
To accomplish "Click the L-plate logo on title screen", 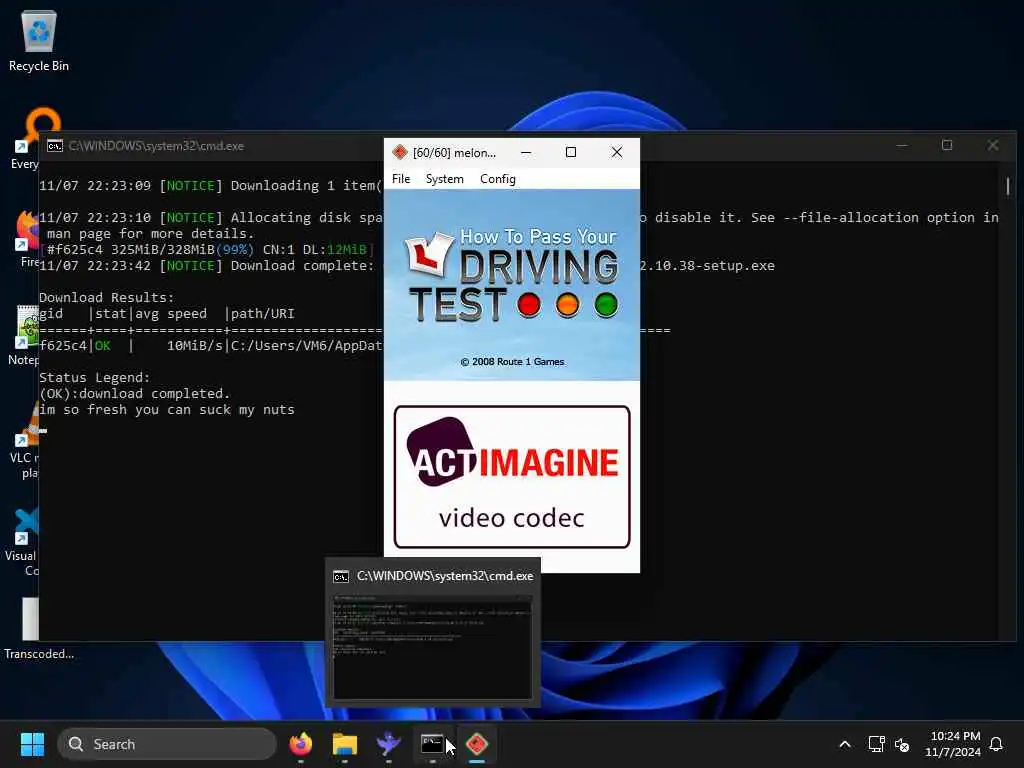I will point(428,254).
